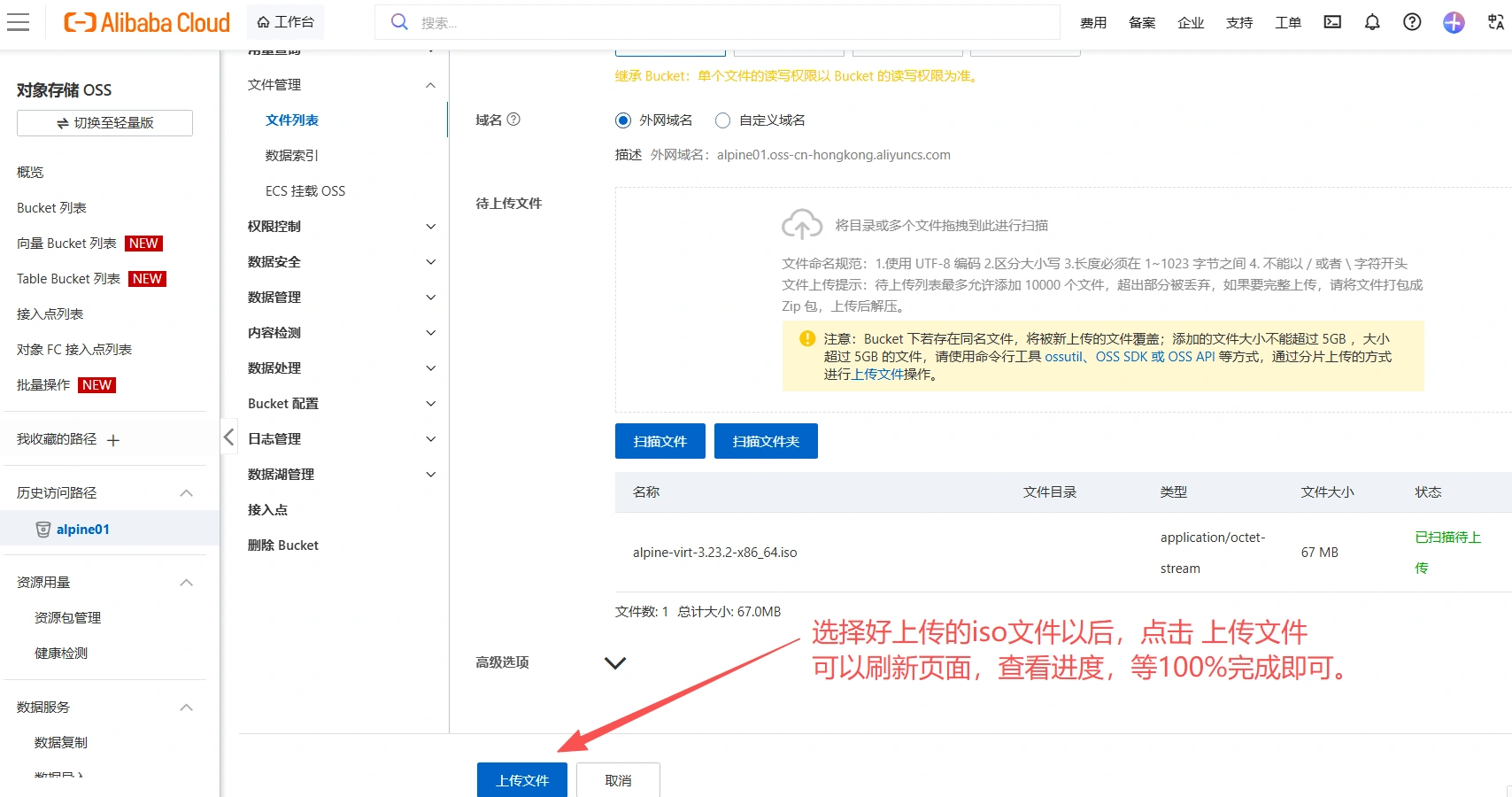Open the help question mark icon

coord(1412,22)
